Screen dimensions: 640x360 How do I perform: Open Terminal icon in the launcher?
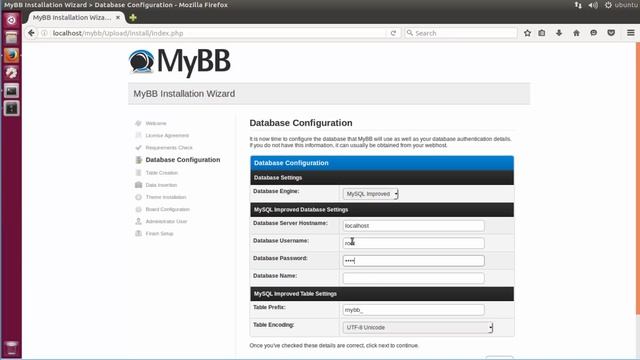[x=11, y=91]
